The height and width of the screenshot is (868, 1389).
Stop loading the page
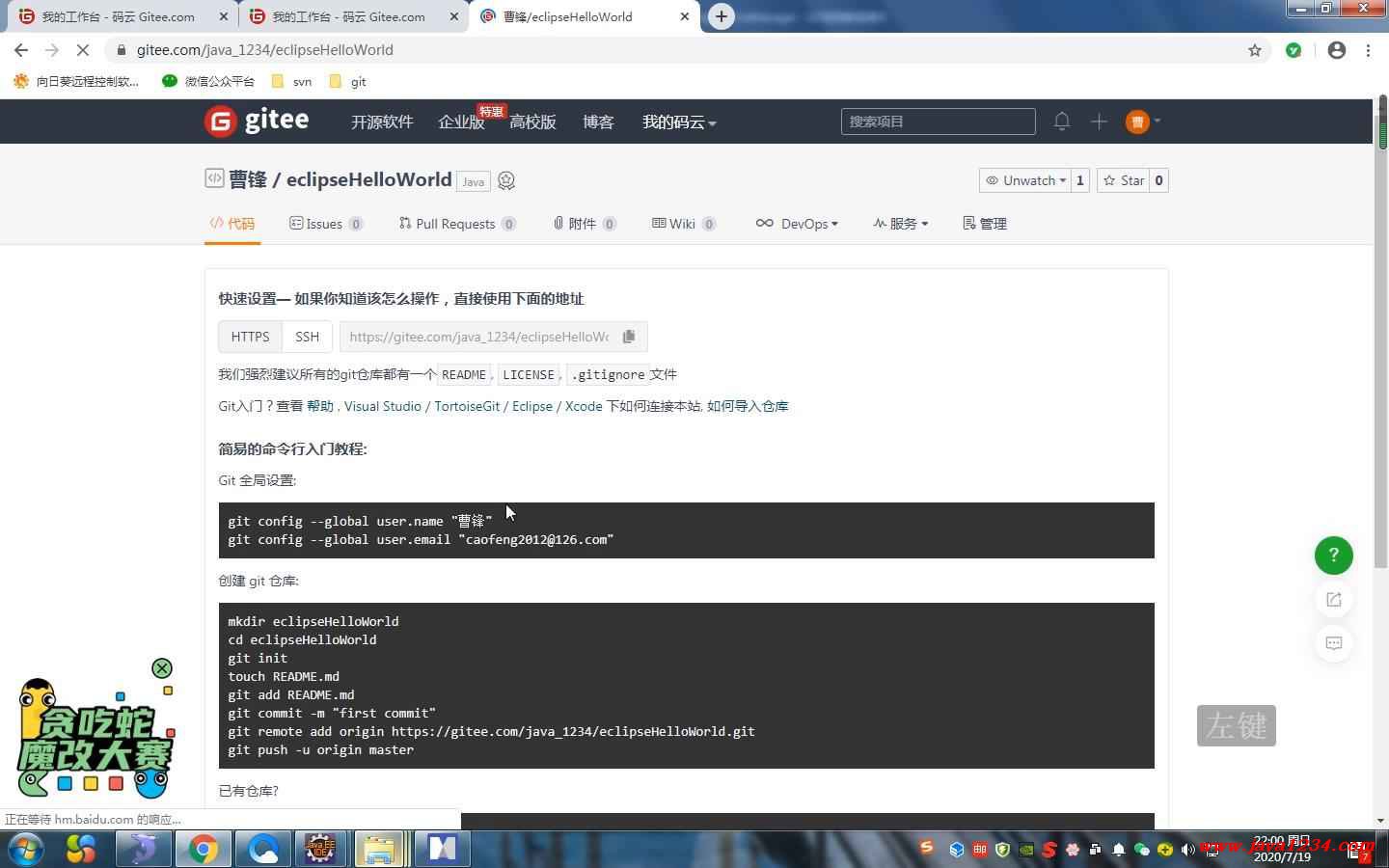click(83, 50)
